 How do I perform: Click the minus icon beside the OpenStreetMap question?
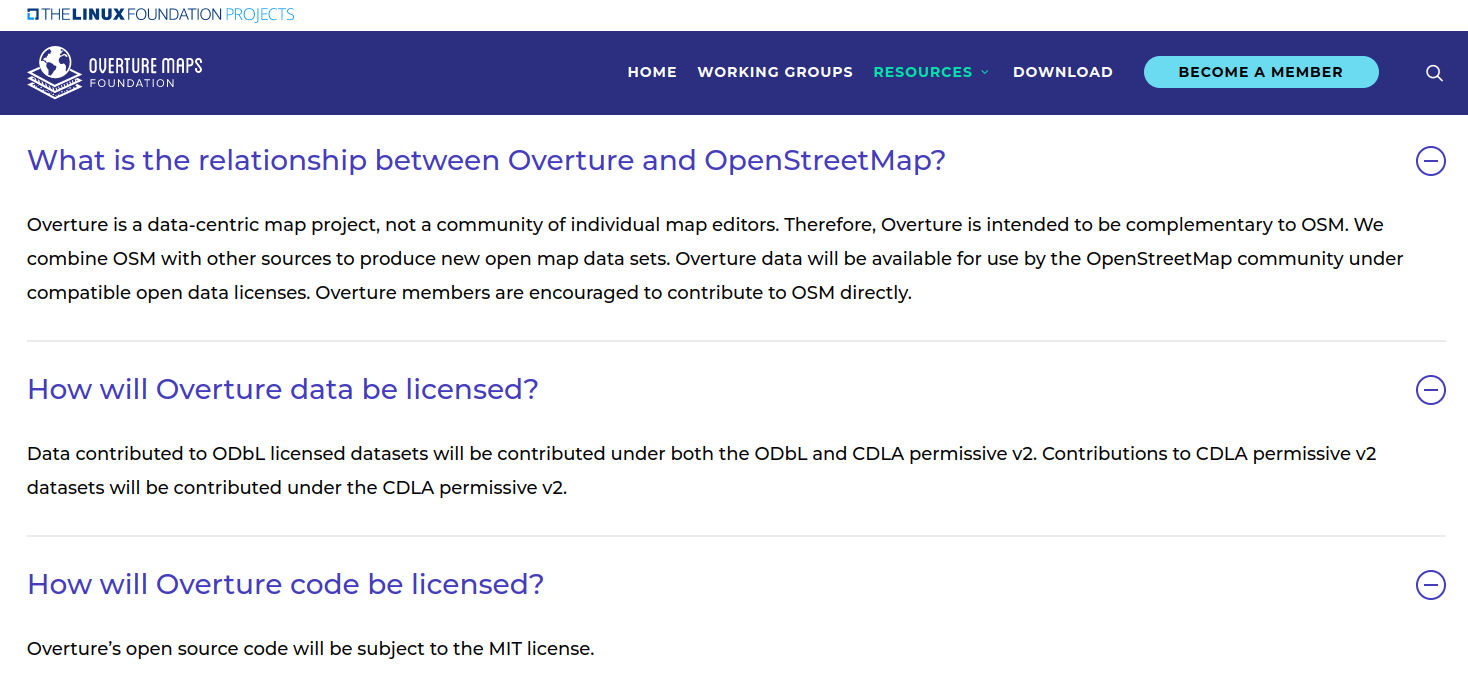click(x=1431, y=161)
